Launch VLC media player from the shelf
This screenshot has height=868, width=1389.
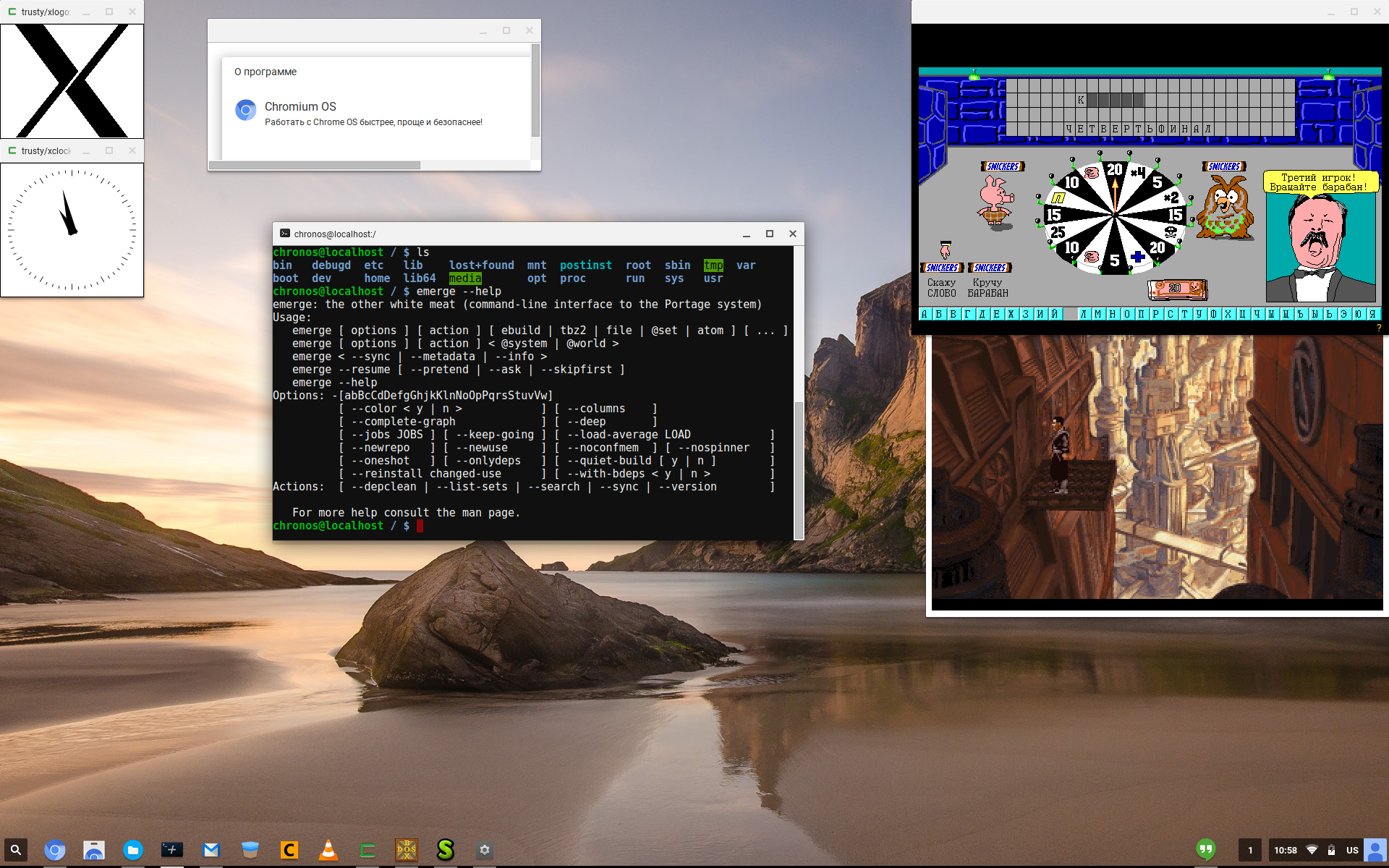(x=328, y=850)
